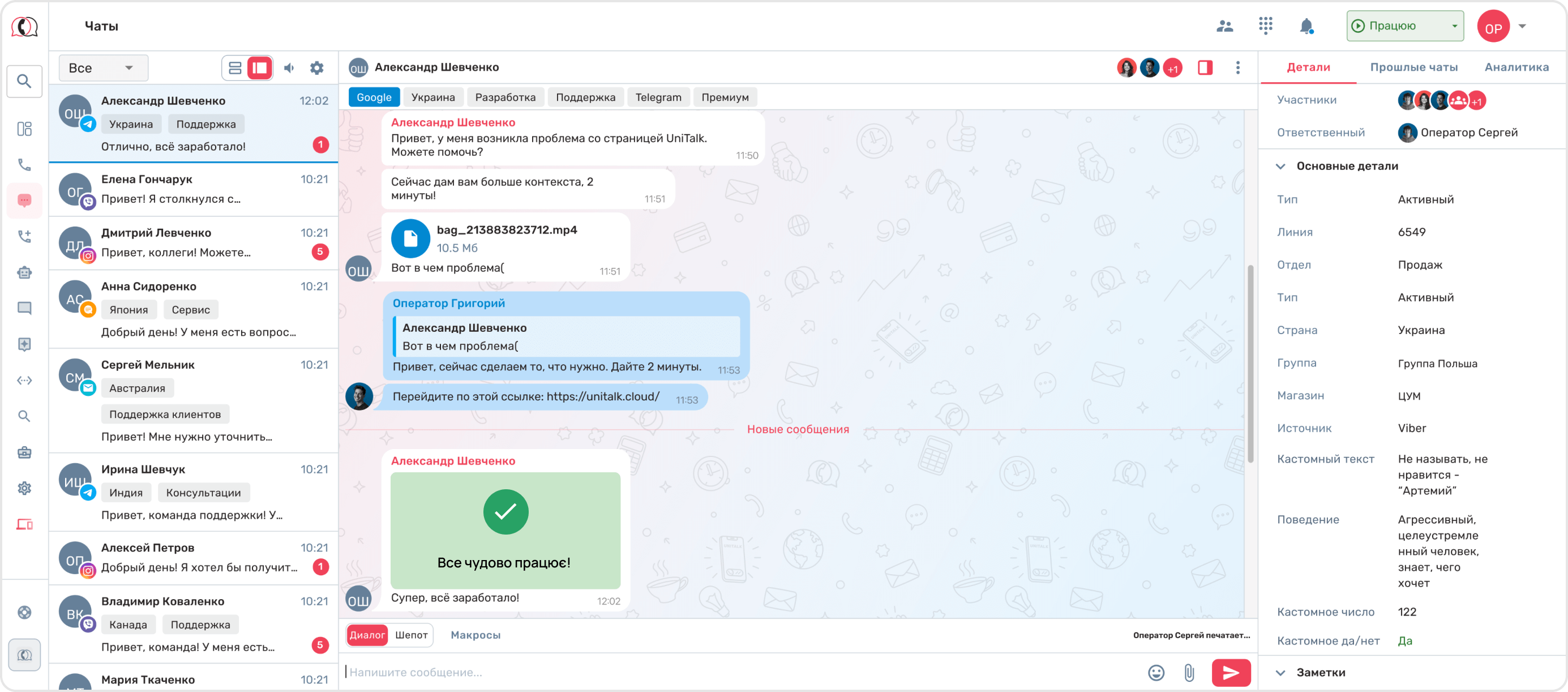
Task: Click the phone calls sidebar icon
Action: click(x=24, y=164)
